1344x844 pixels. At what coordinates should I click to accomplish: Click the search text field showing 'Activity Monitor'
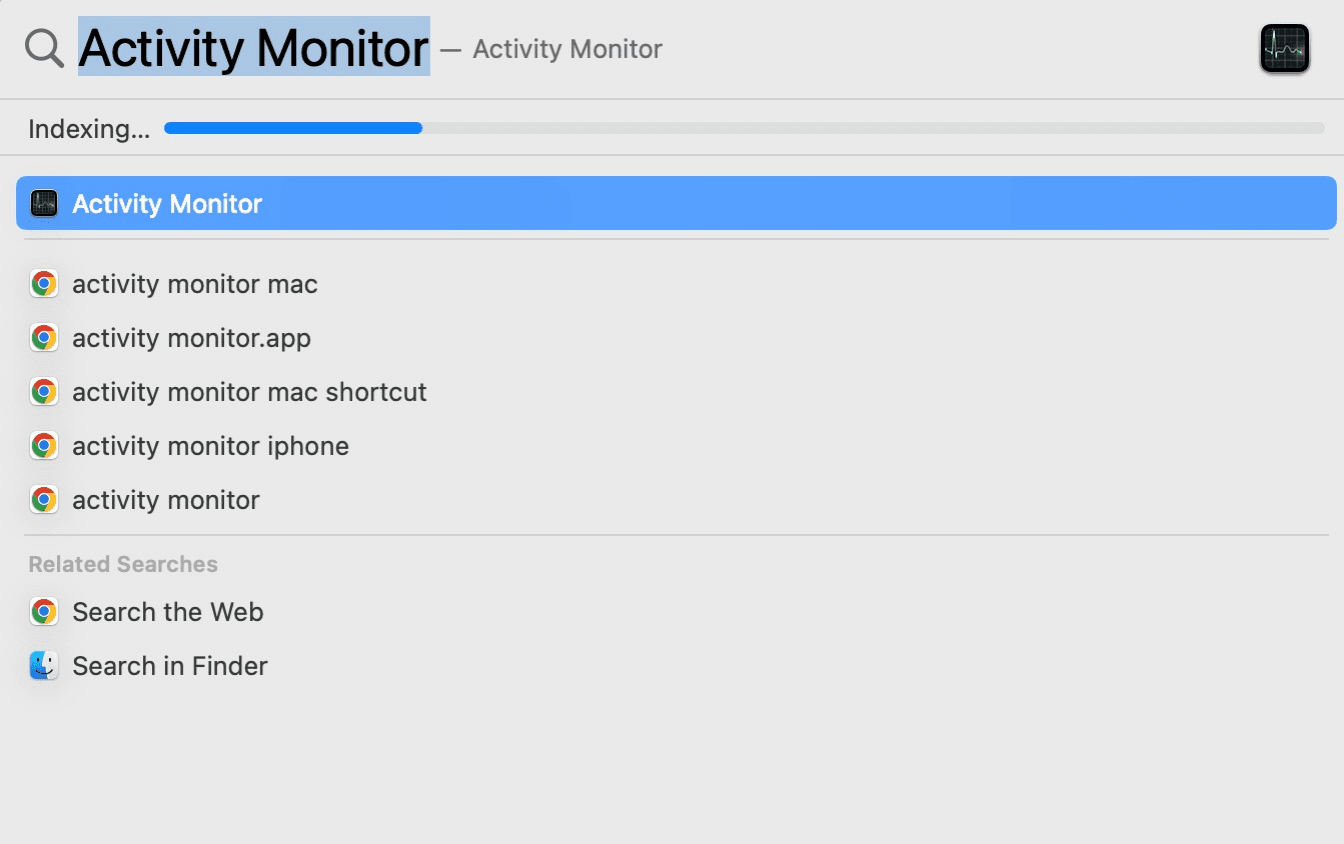click(x=253, y=47)
